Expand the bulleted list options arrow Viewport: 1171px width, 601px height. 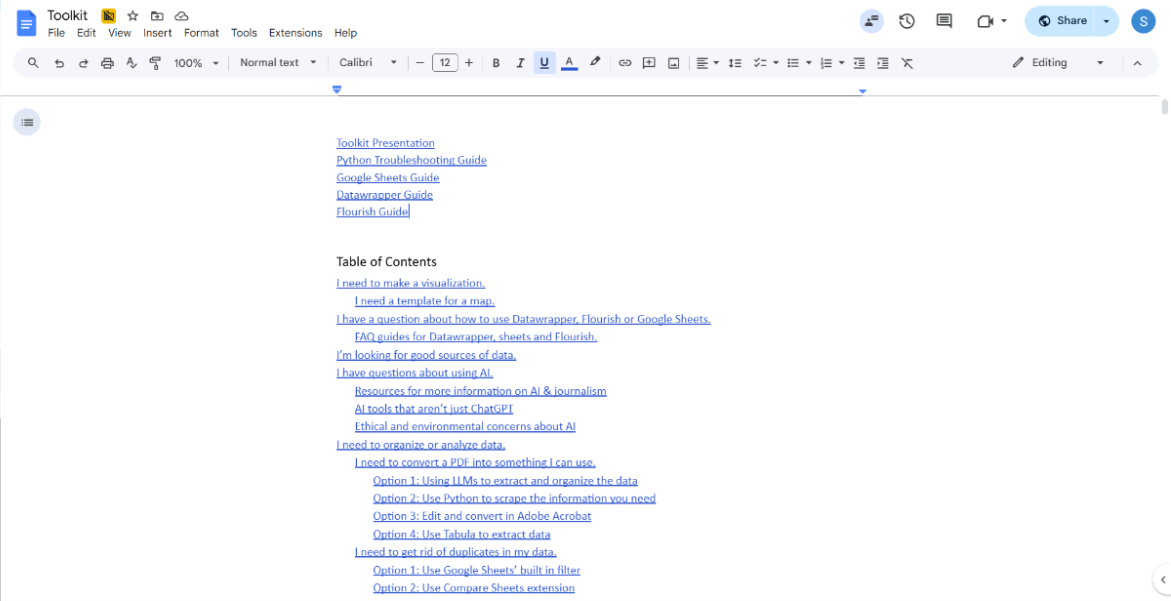coord(809,63)
